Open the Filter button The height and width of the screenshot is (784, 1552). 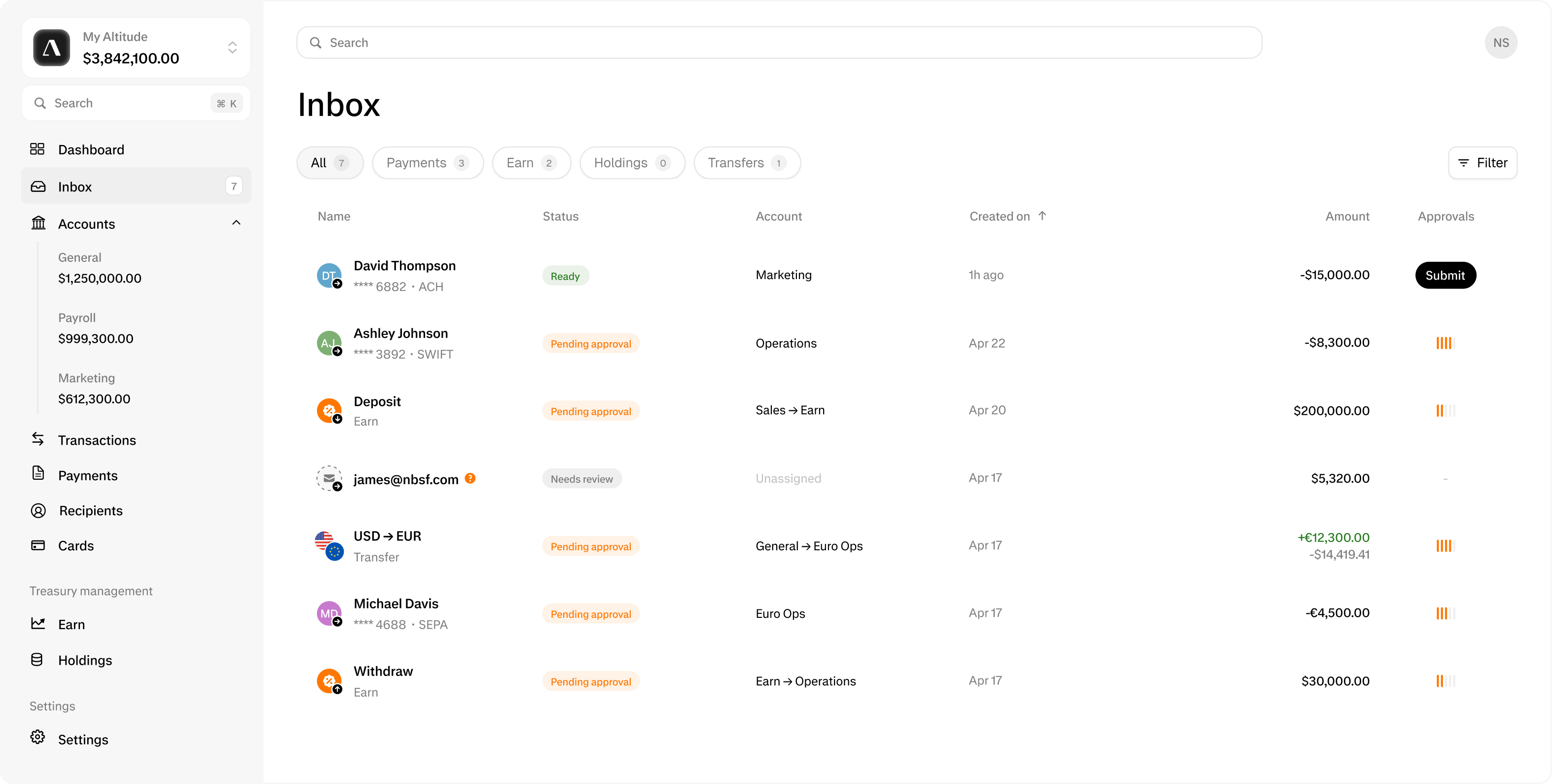(1483, 163)
